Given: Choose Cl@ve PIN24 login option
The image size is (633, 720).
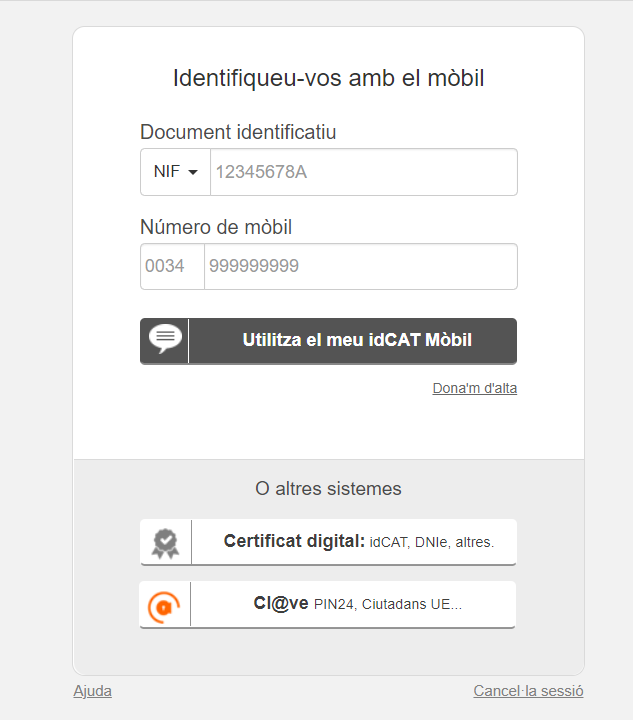Looking at the screenshot, I should click(328, 604).
